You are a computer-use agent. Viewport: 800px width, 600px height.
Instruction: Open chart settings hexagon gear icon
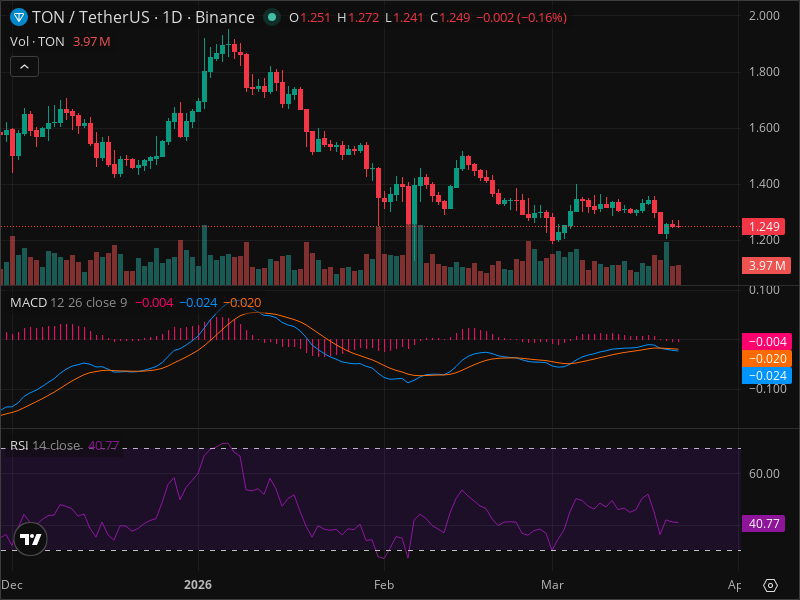tap(770, 585)
